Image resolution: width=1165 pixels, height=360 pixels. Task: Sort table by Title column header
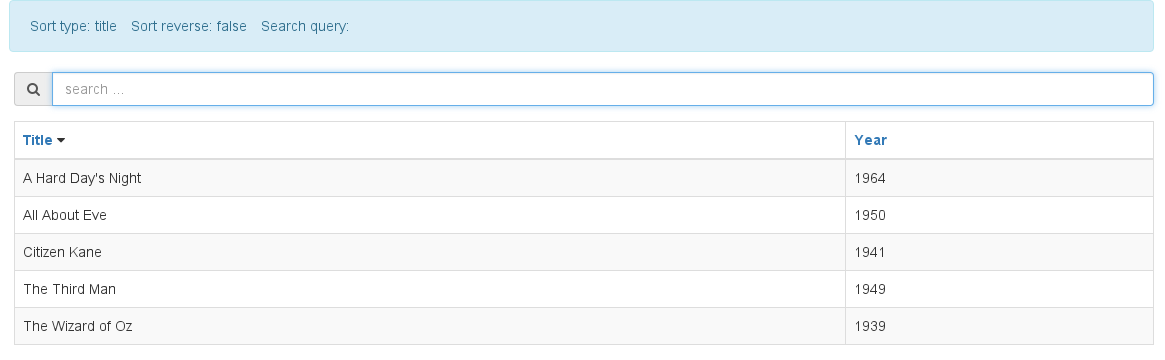click(x=38, y=140)
